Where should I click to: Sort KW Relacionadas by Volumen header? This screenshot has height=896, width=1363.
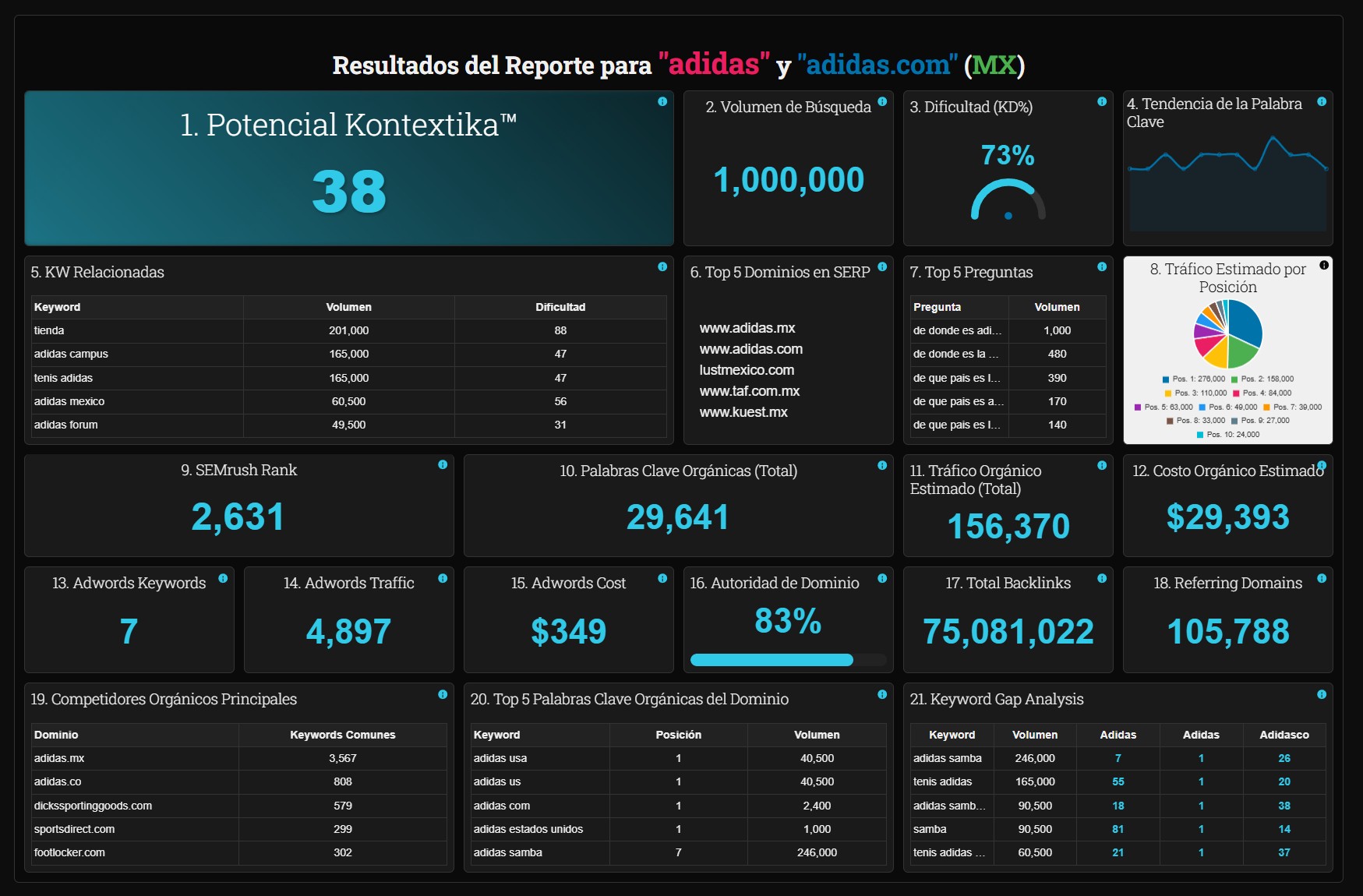(x=348, y=307)
